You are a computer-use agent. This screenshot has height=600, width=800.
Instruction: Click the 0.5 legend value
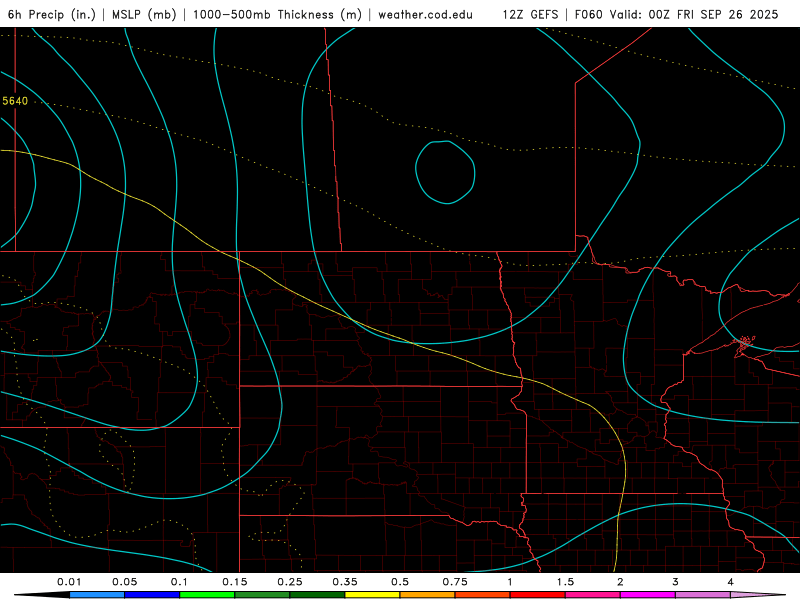[400, 582]
